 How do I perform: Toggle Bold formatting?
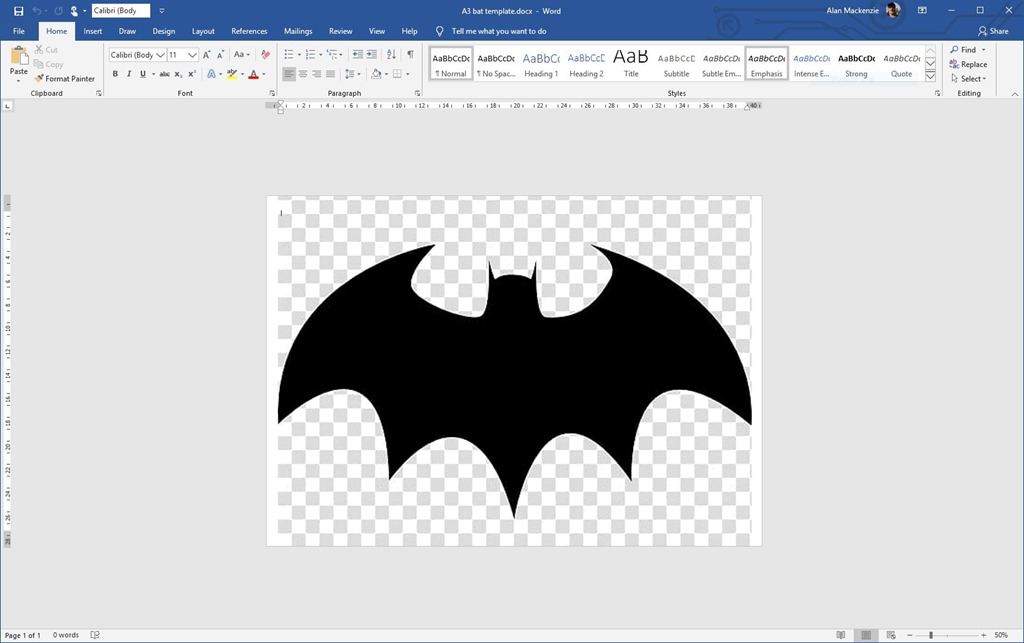115,74
